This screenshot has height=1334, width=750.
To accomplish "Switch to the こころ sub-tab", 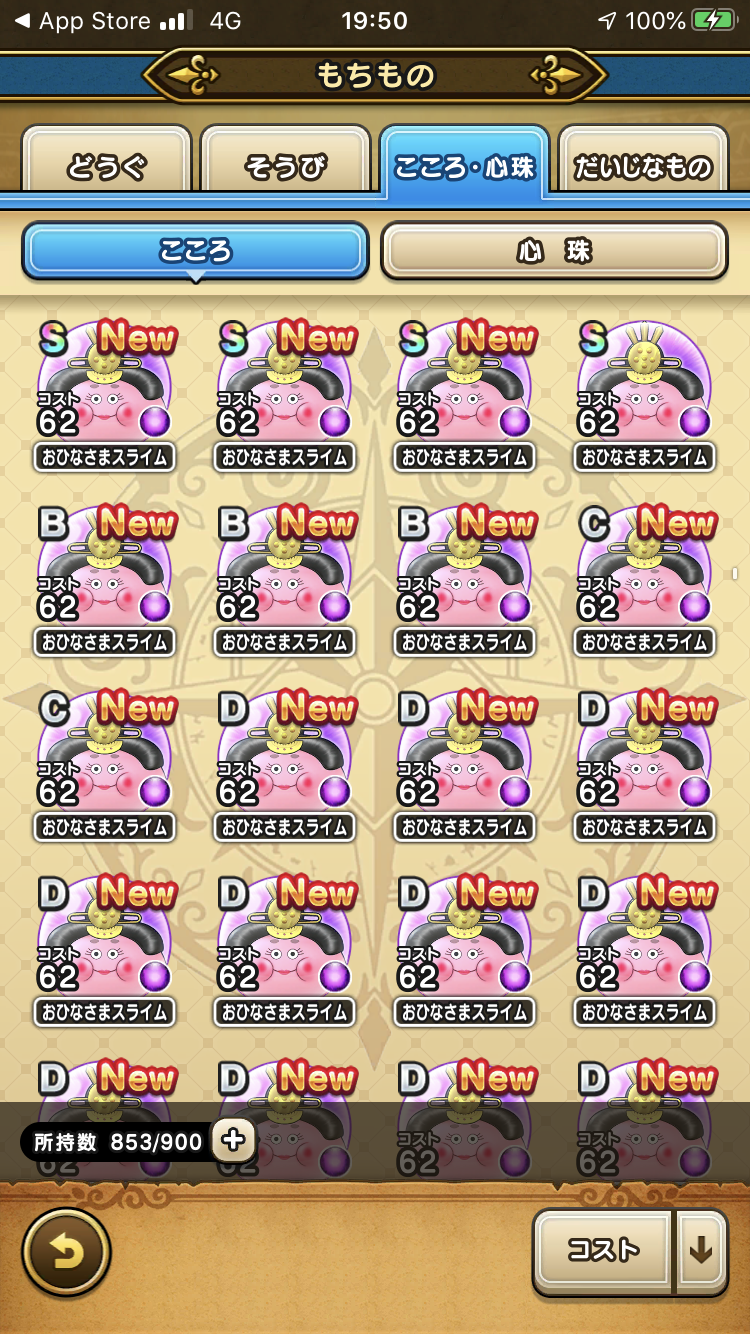I will (195, 250).
